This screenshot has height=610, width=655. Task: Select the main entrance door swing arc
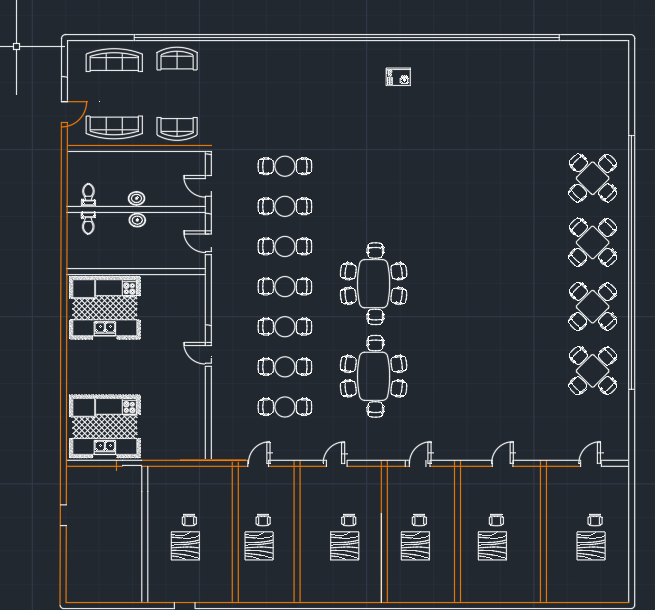click(x=77, y=113)
